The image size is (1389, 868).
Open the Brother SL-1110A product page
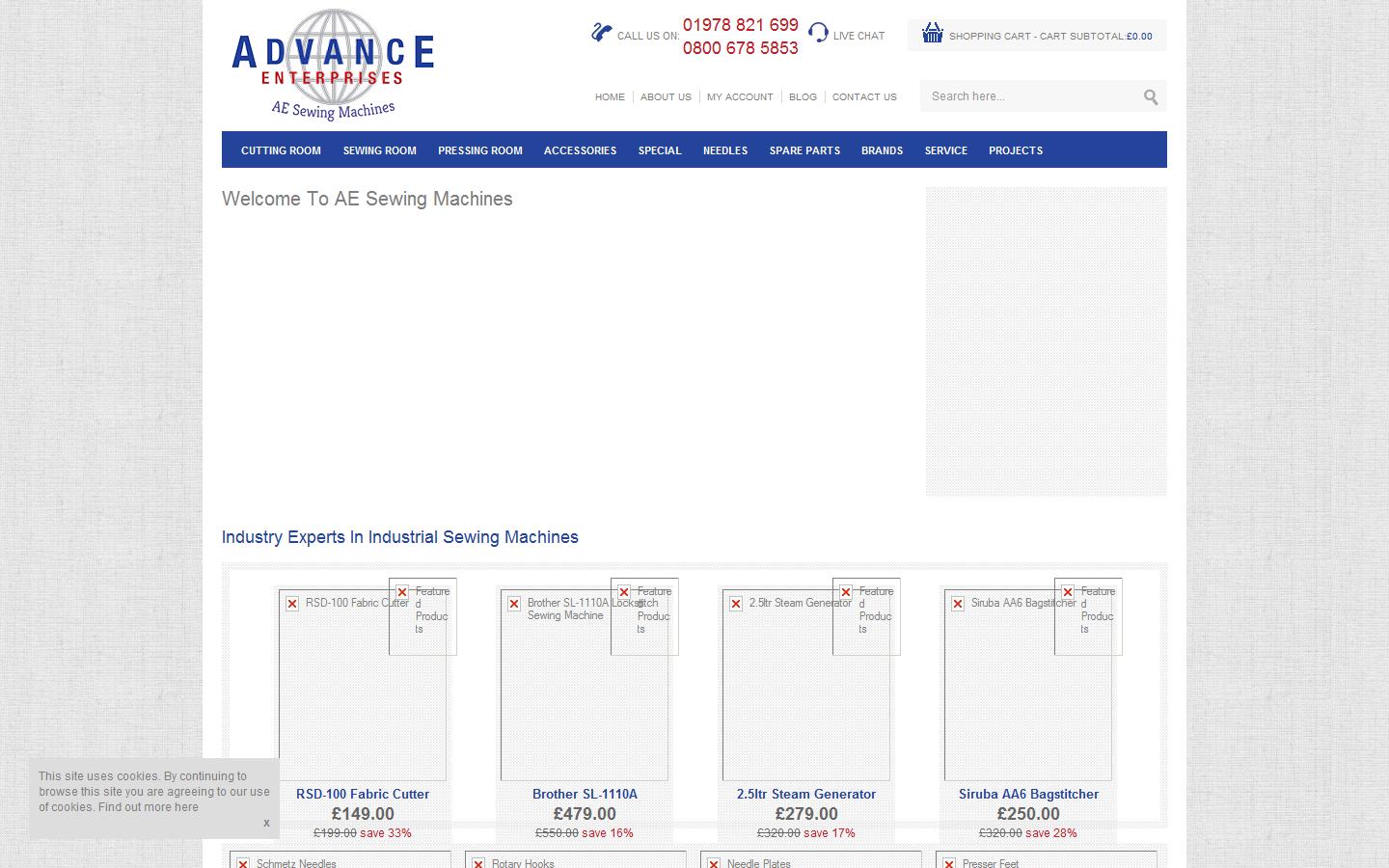point(585,795)
